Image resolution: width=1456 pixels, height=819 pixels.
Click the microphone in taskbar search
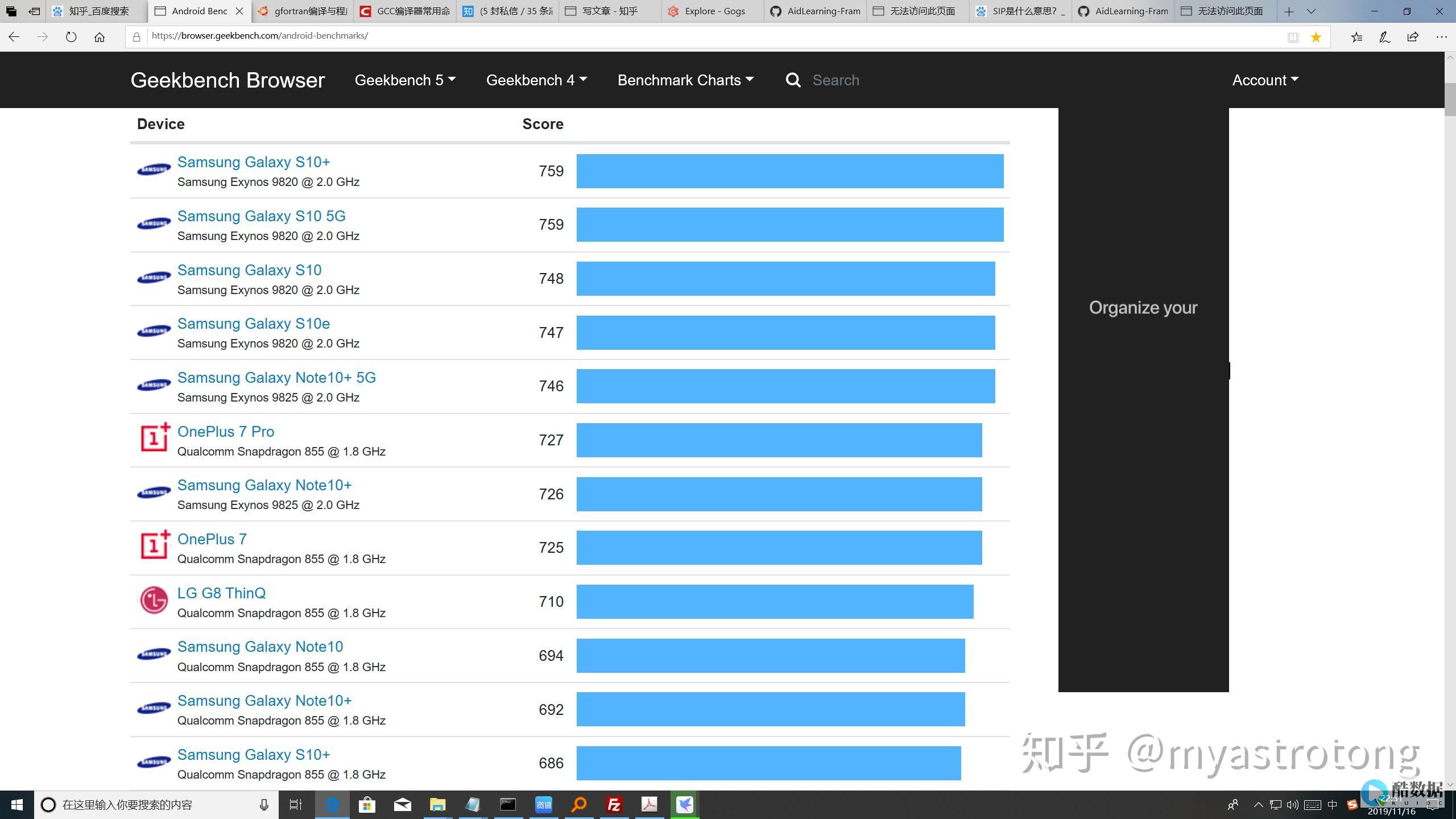coord(264,805)
